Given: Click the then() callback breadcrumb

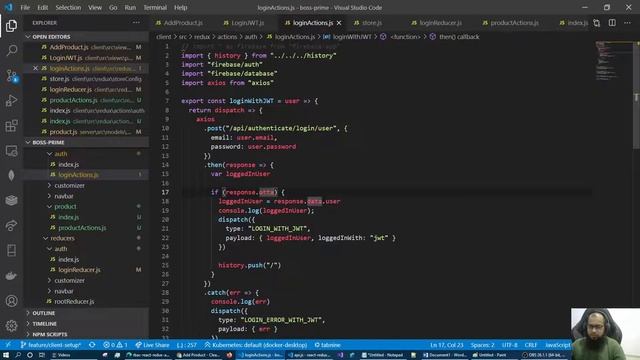Looking at the screenshot, I should click(459, 37).
